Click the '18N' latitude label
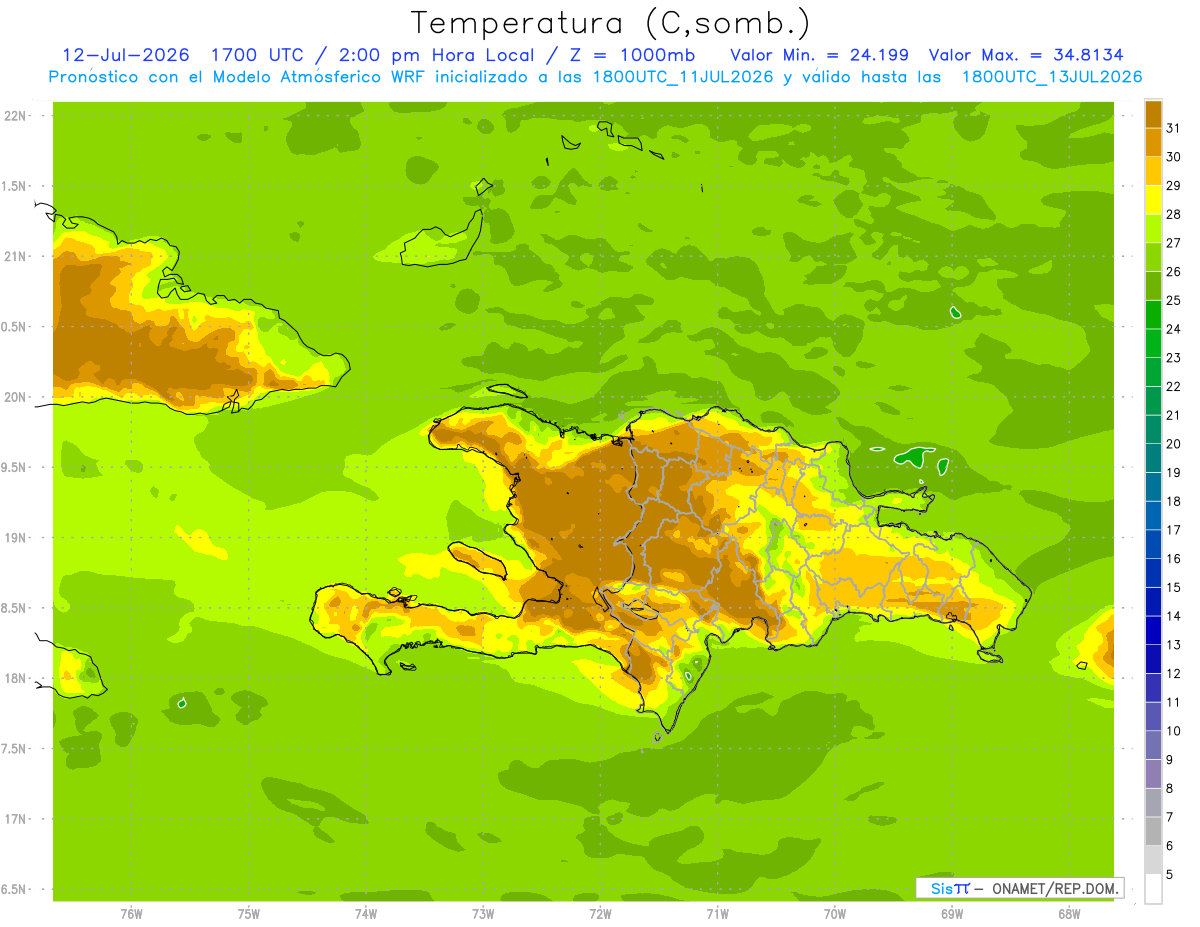1200x927 pixels. (x=15, y=679)
